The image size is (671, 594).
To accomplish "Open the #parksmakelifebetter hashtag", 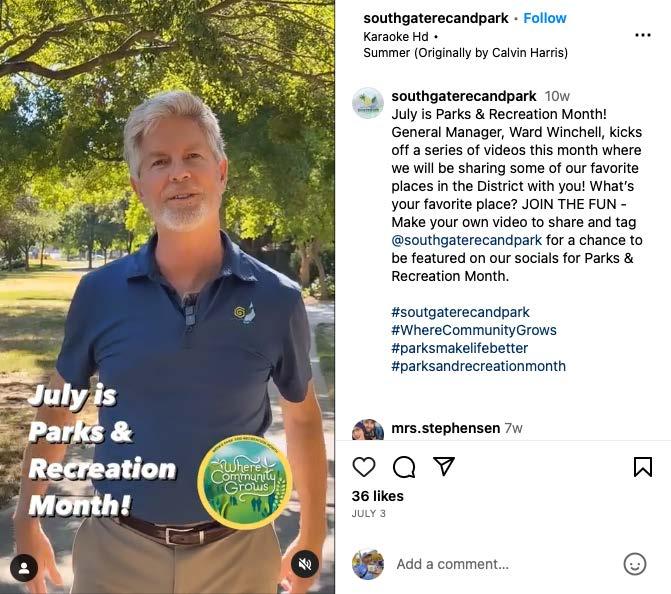I will (x=459, y=348).
